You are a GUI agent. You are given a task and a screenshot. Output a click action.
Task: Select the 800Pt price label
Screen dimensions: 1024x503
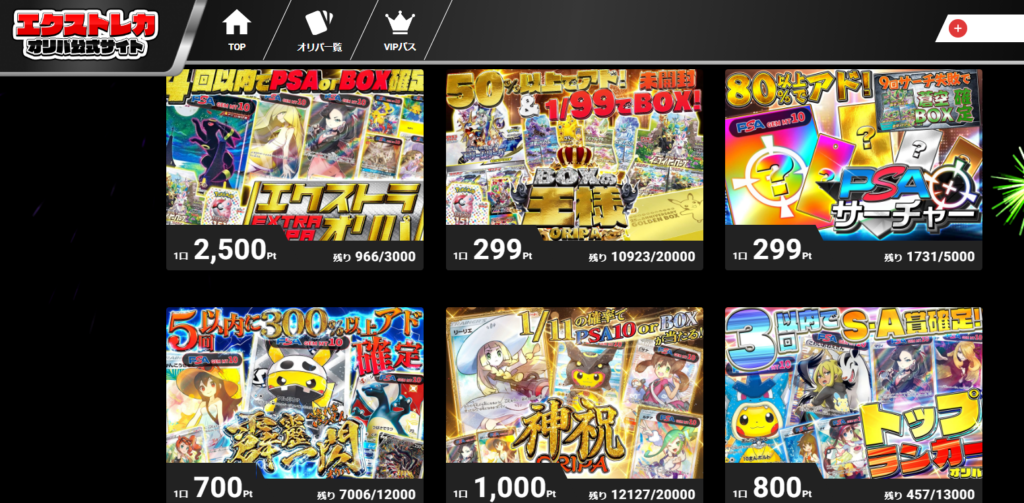773,489
